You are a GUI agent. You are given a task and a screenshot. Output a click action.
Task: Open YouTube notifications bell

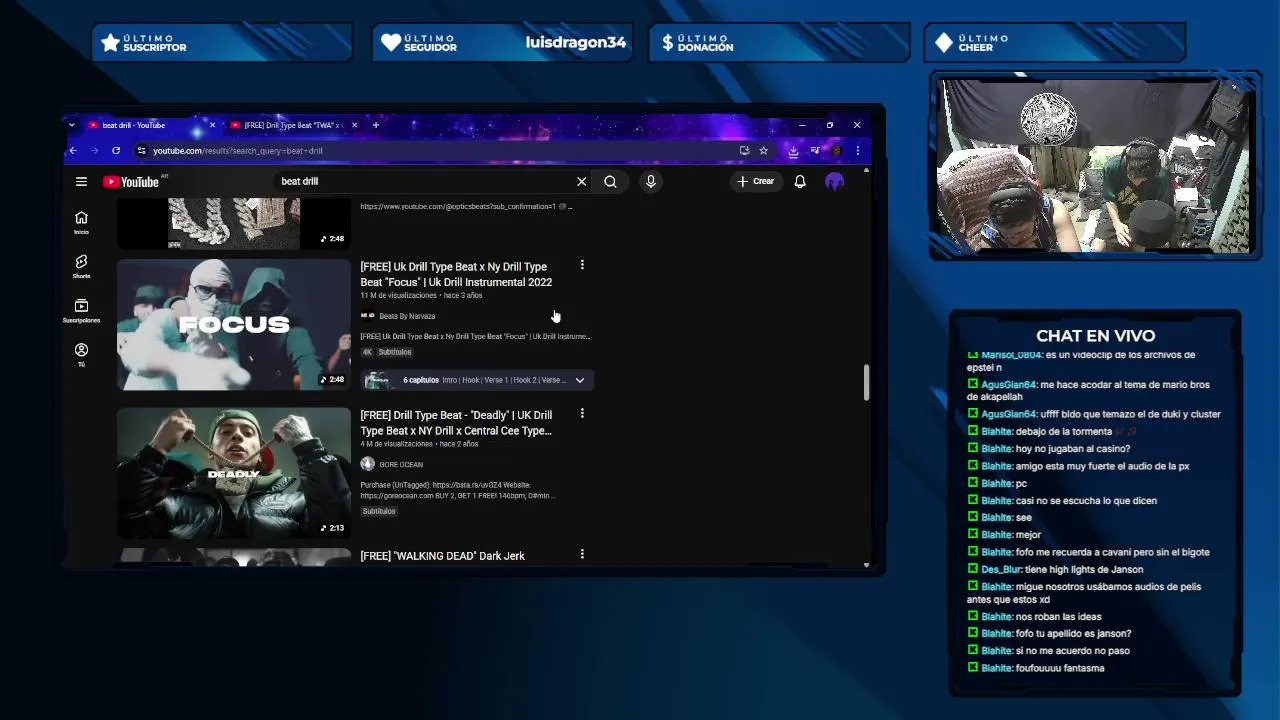coord(800,181)
